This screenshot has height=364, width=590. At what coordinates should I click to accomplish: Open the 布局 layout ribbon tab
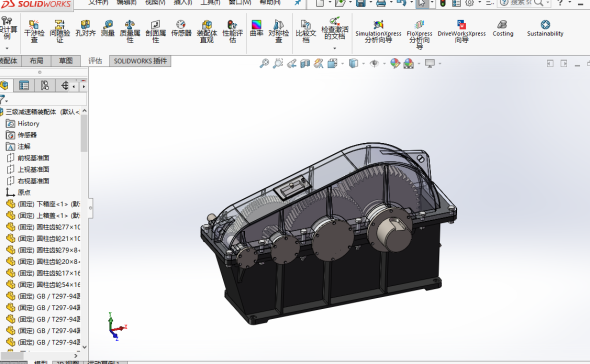pyautogui.click(x=36, y=61)
